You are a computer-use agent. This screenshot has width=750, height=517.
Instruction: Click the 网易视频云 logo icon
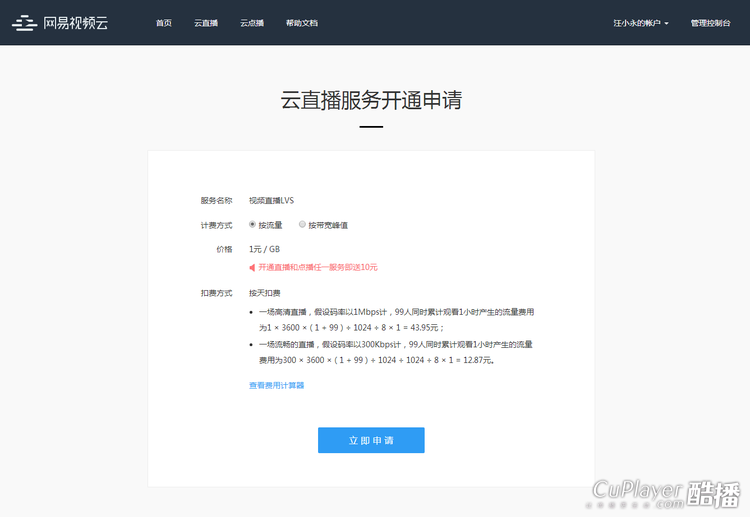(x=24, y=23)
